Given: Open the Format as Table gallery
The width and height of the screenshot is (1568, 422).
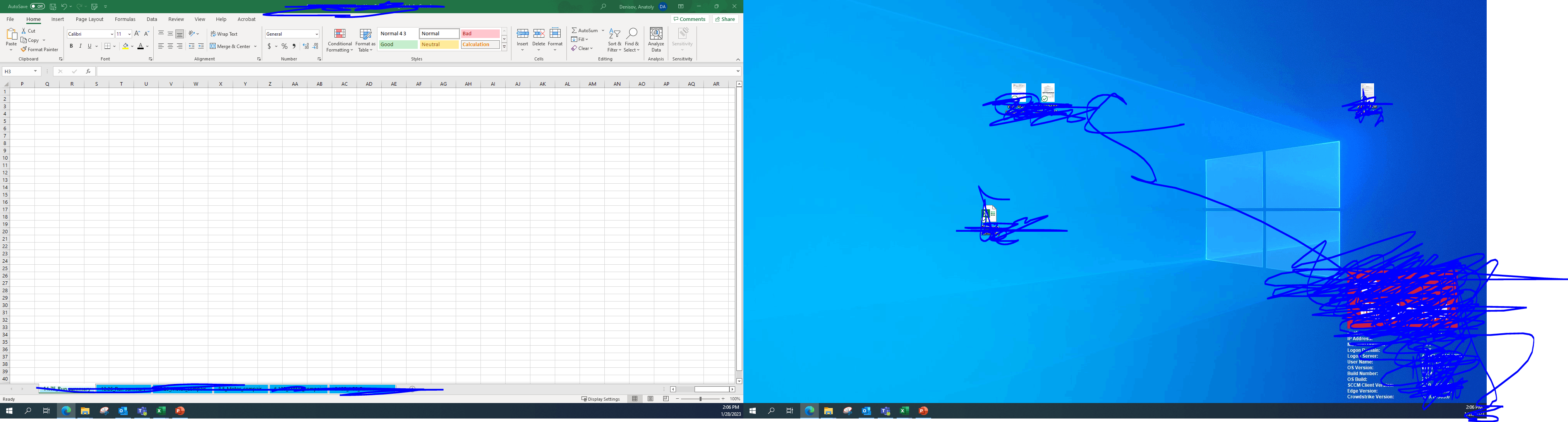Looking at the screenshot, I should [365, 40].
